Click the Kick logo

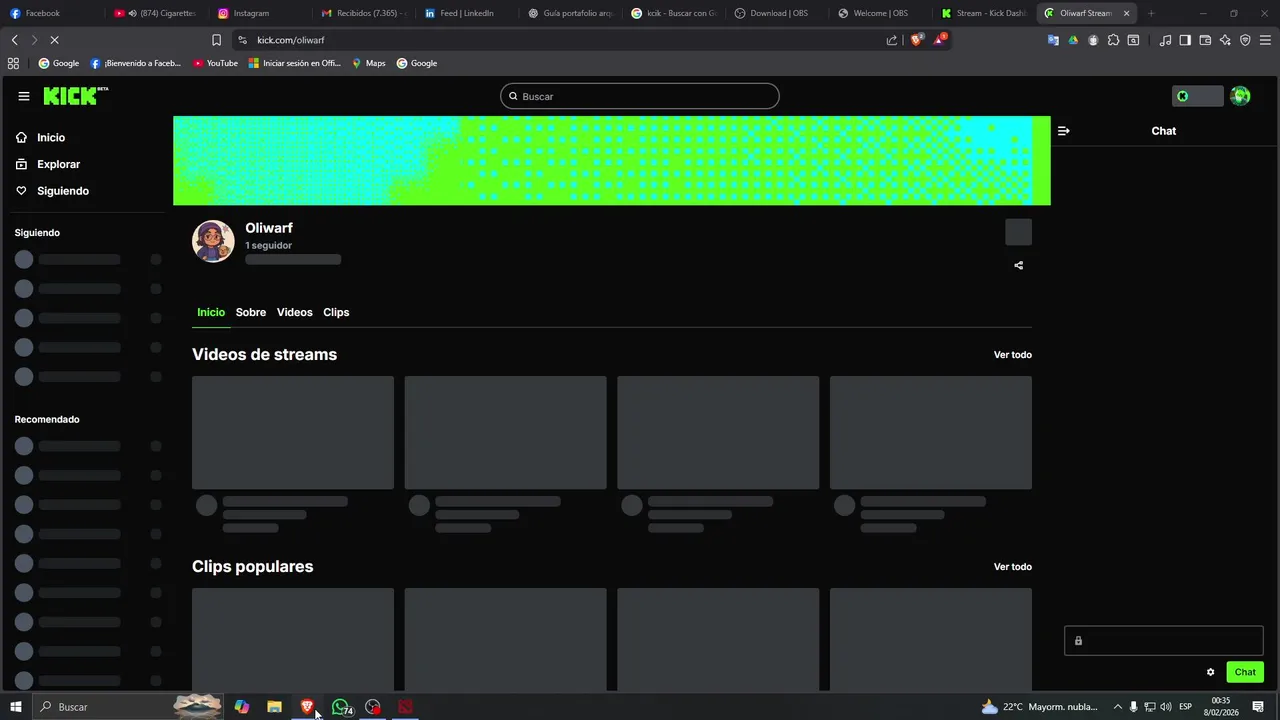75,96
